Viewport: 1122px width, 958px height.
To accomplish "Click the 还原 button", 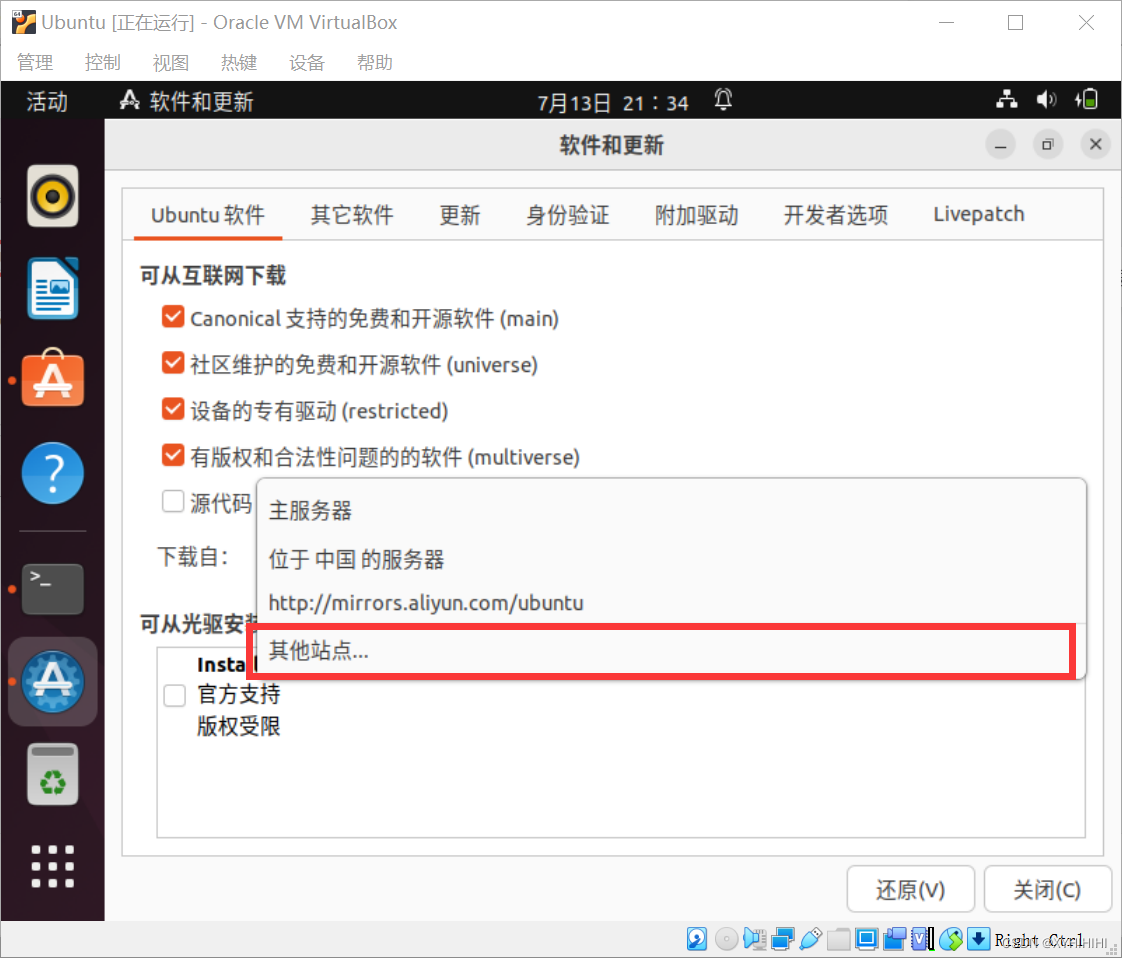I will click(911, 888).
